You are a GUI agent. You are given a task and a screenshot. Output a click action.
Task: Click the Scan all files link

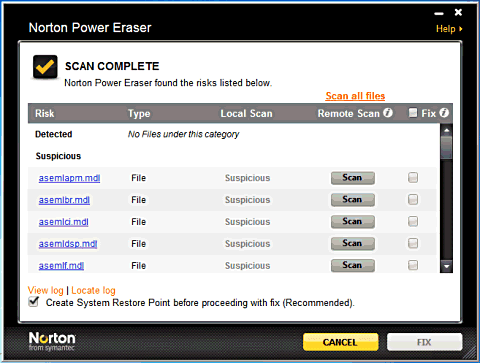pos(355,96)
